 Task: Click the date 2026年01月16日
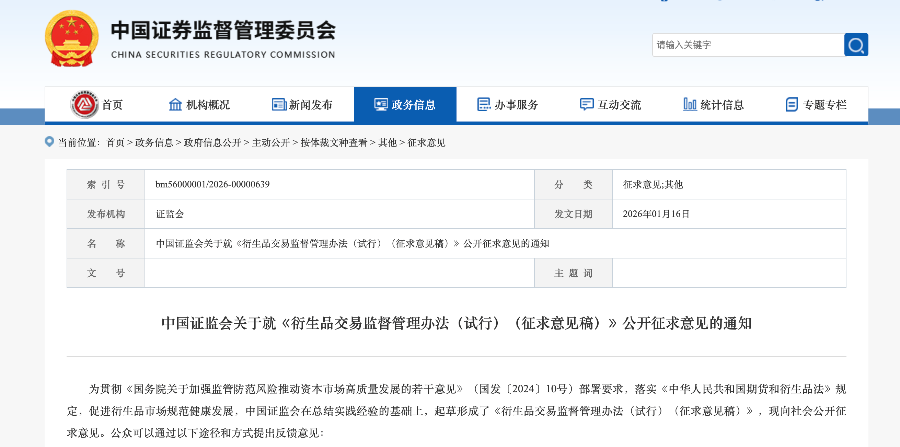pyautogui.click(x=656, y=214)
